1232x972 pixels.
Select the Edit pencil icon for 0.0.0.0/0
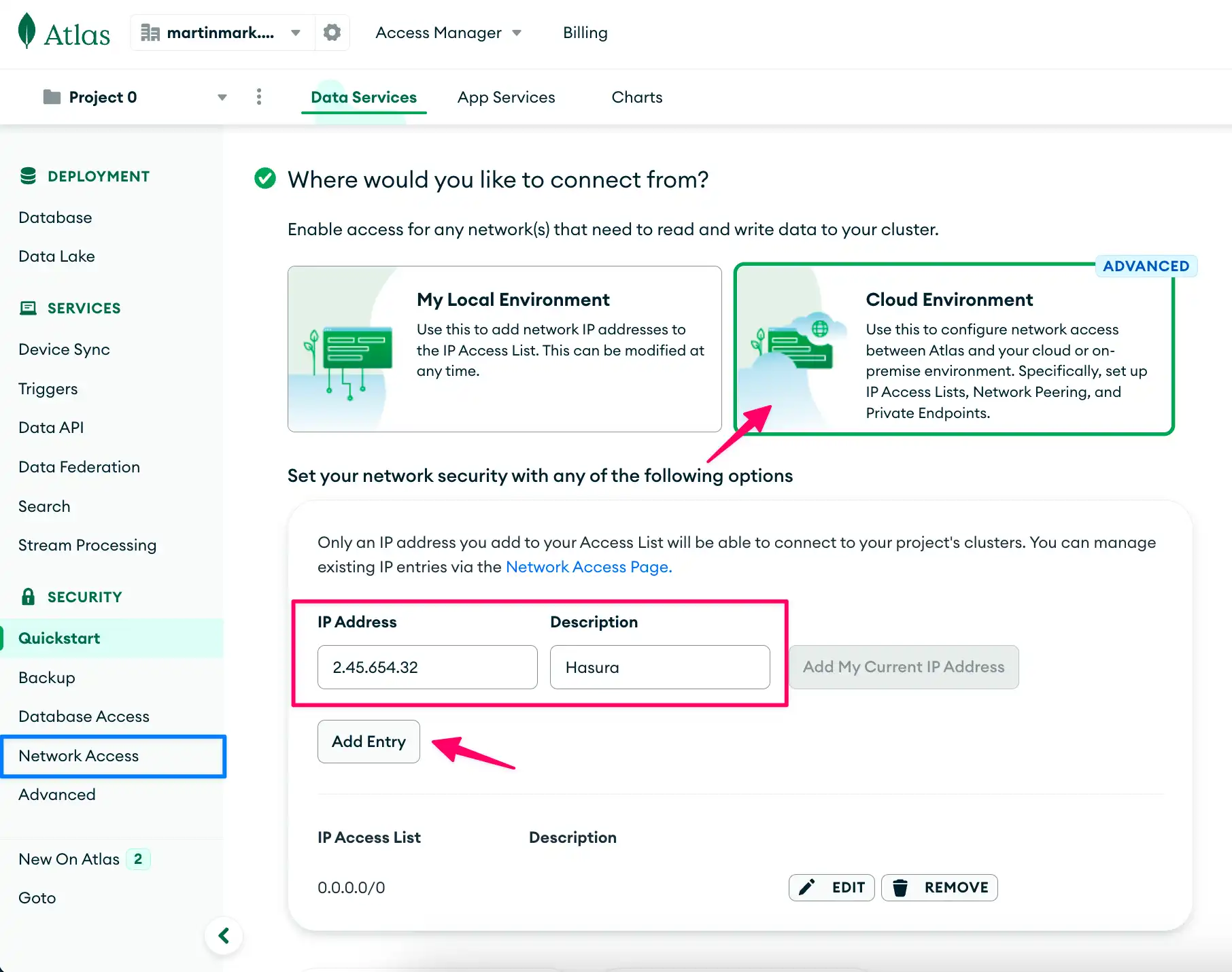pos(807,887)
